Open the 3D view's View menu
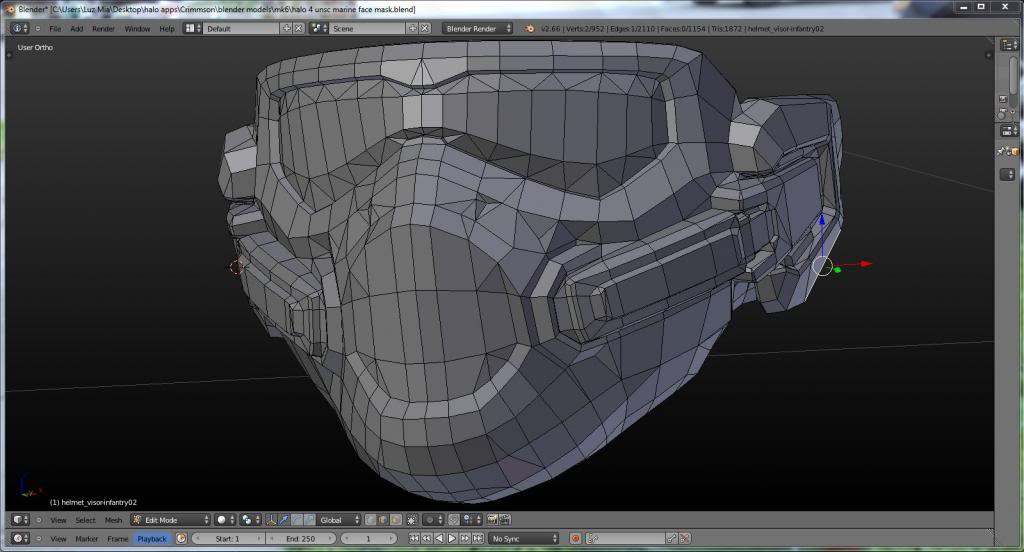Image resolution: width=1024 pixels, height=552 pixels. (x=58, y=520)
